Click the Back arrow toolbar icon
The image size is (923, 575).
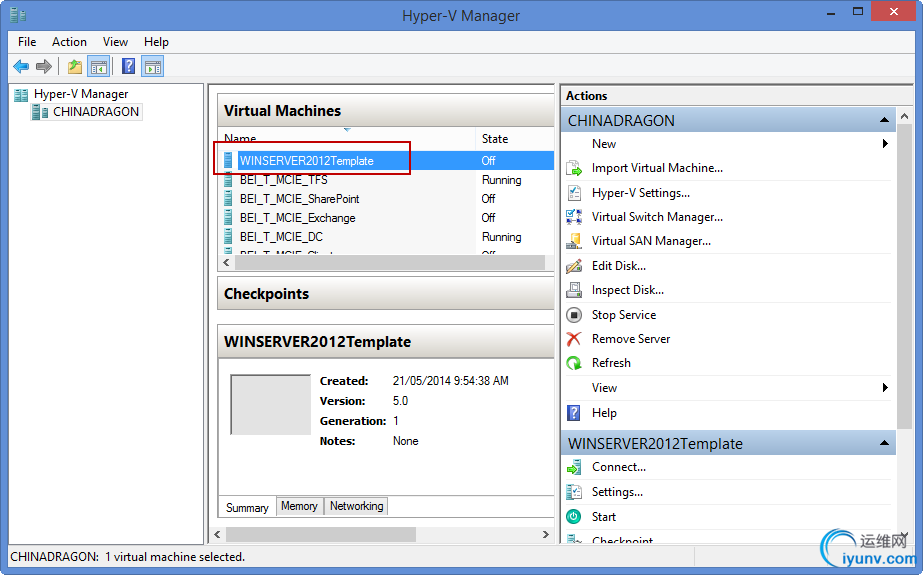(x=21, y=67)
